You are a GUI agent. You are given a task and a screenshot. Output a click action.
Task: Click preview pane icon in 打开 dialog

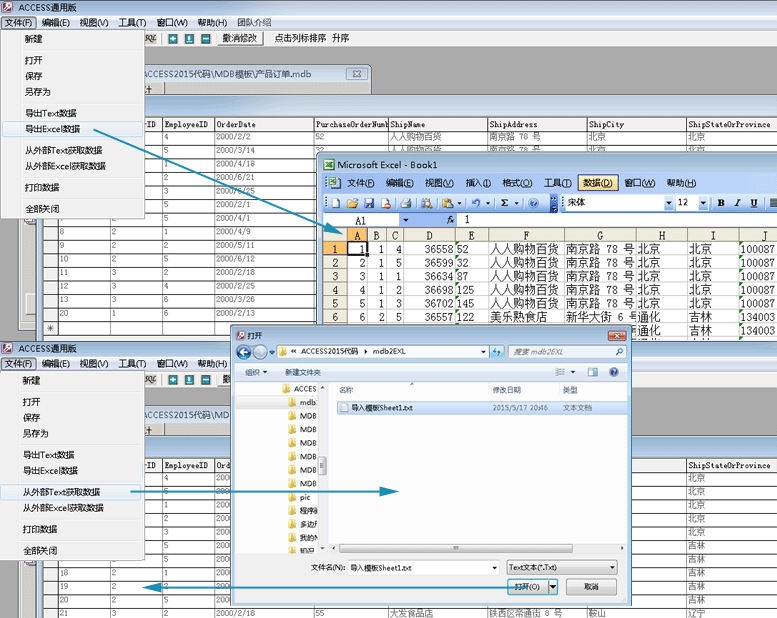[x=593, y=372]
